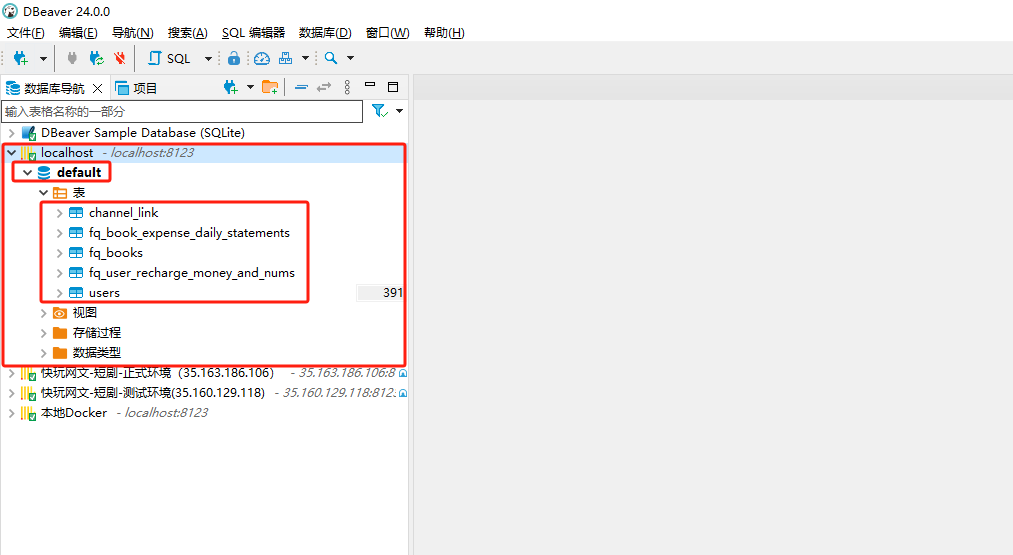Open the 文件(F) menu
This screenshot has width=1013, height=555.
[26, 33]
